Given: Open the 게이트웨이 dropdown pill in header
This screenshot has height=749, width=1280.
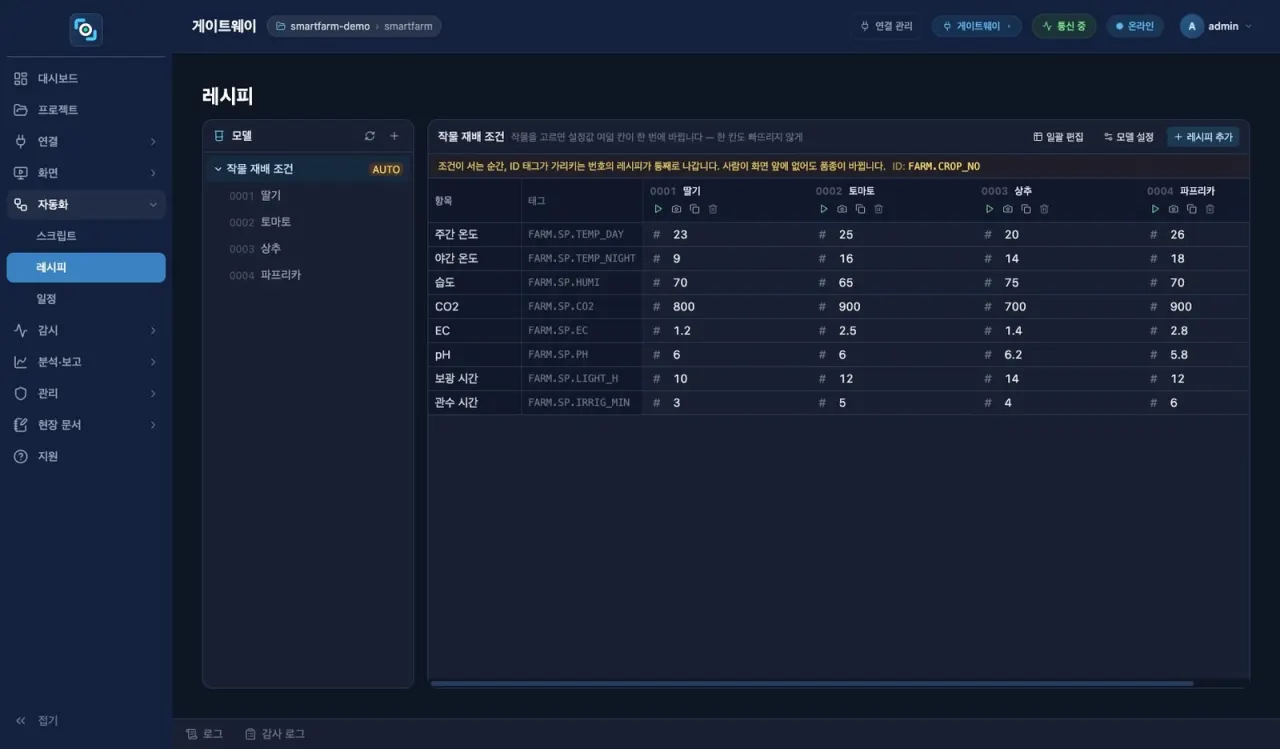Looking at the screenshot, I should click(x=976, y=26).
